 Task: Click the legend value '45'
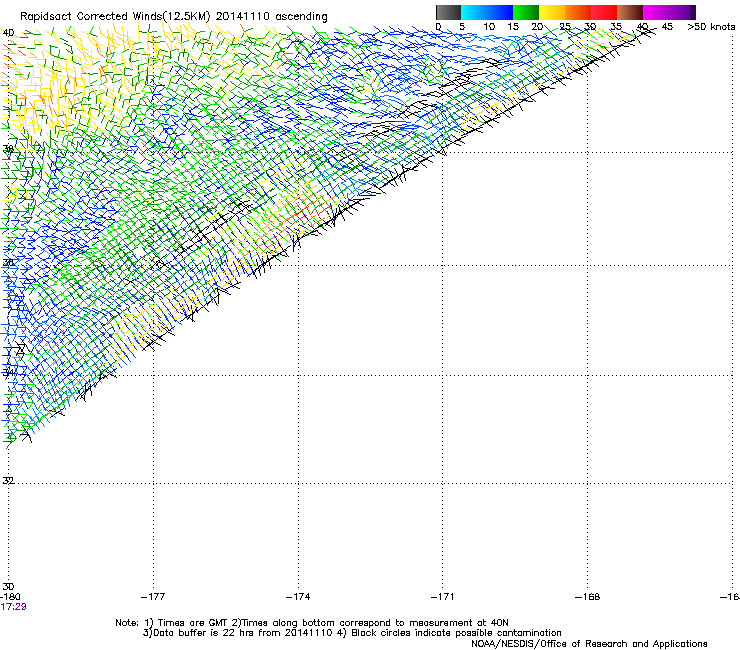(667, 26)
